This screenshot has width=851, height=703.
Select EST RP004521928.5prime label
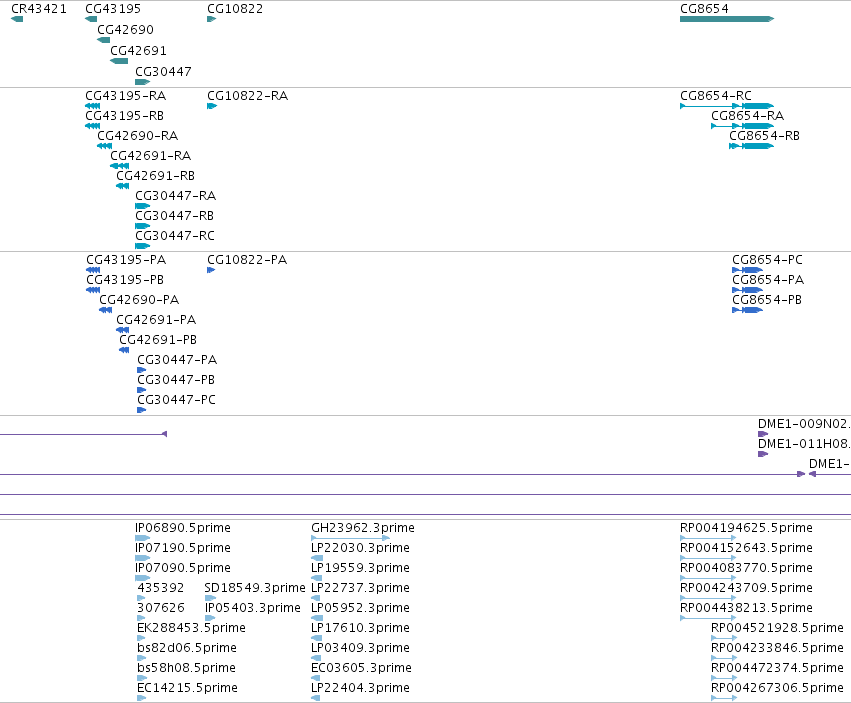click(778, 628)
